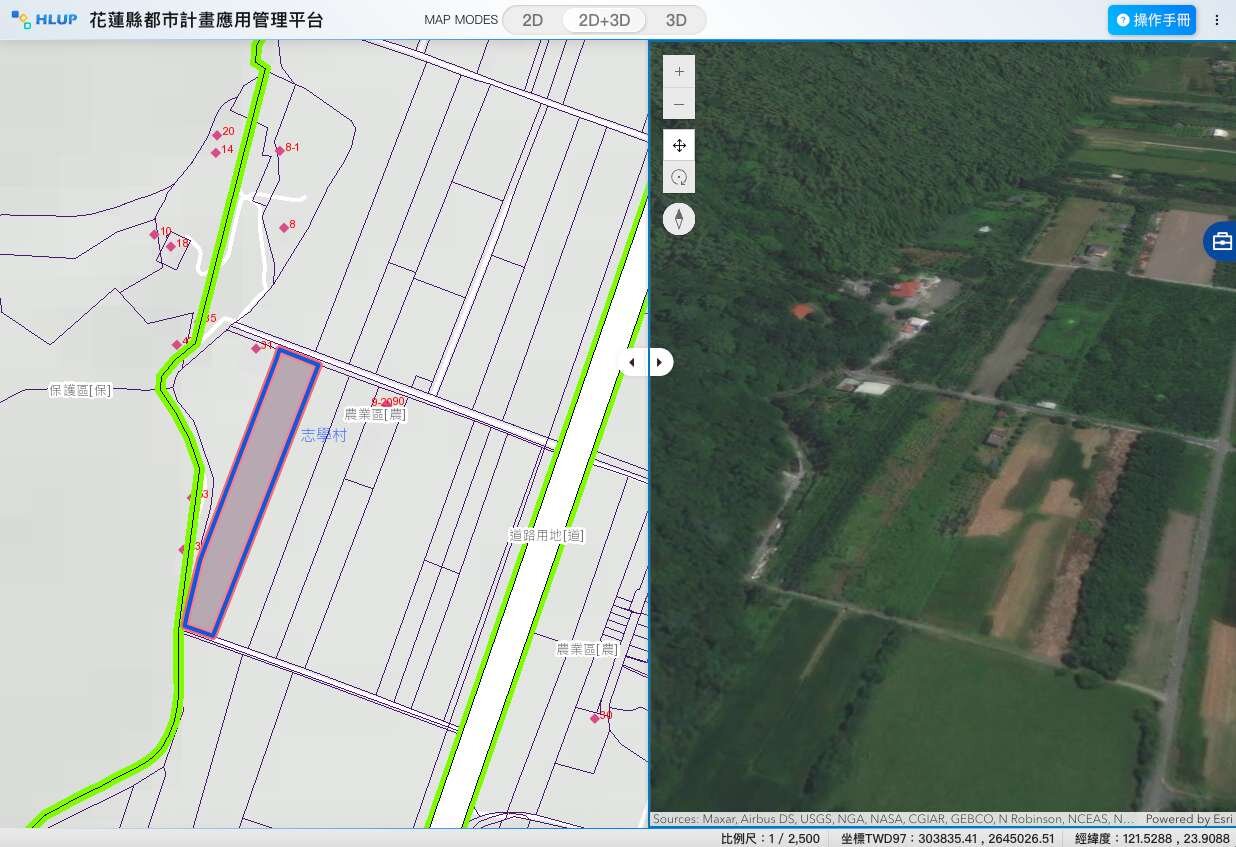Open the 操作手冊 user manual
This screenshot has width=1236, height=847.
[x=1152, y=20]
